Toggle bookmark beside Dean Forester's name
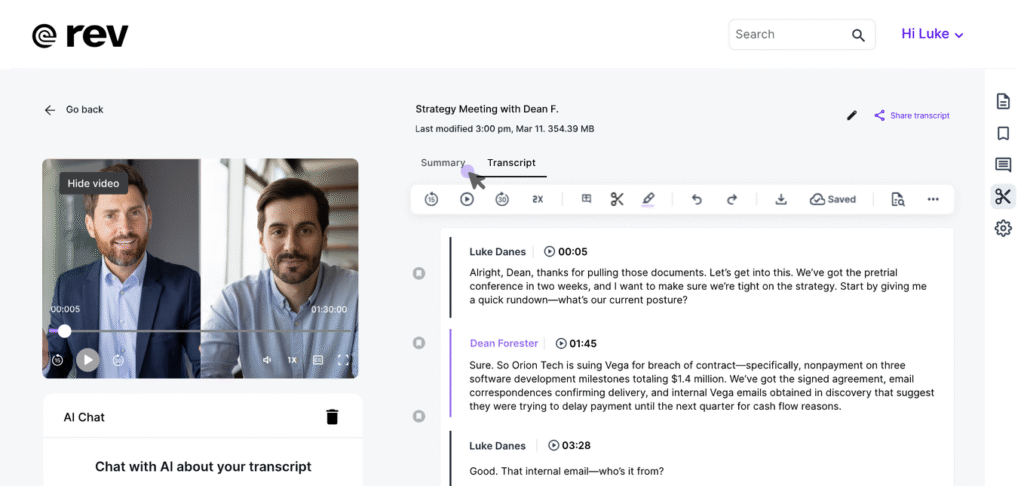 click(x=419, y=343)
